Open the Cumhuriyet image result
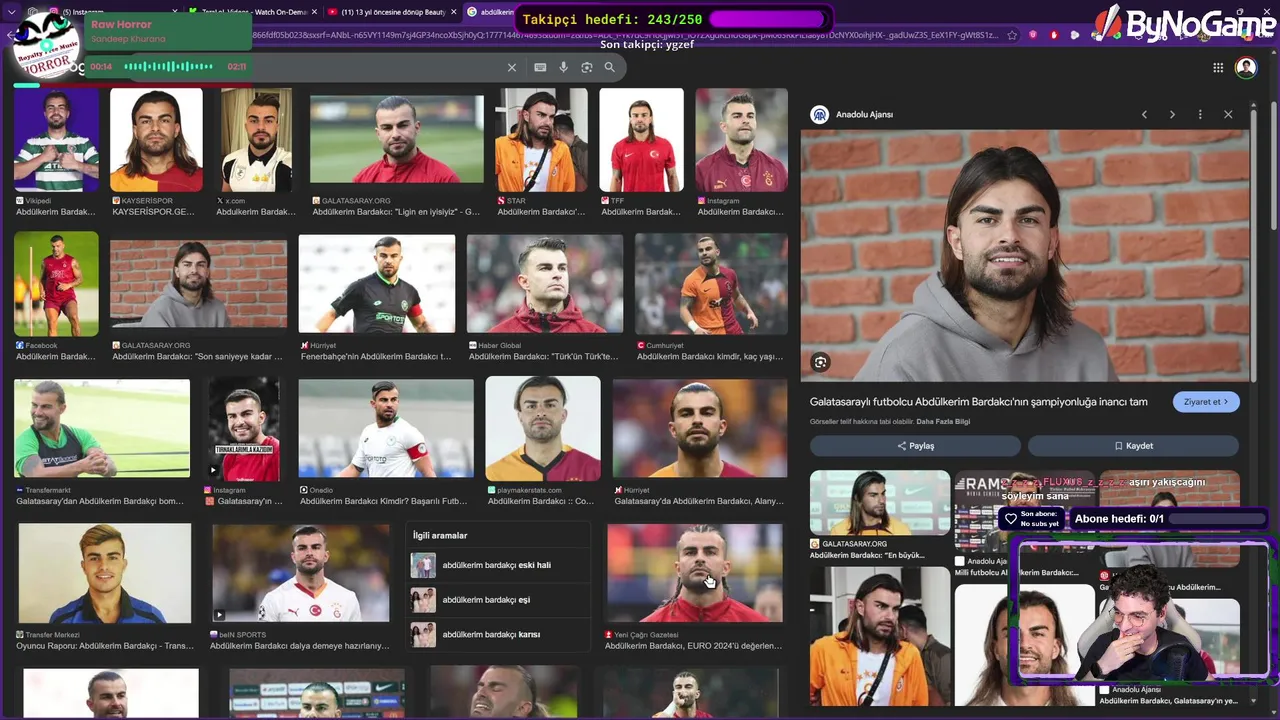This screenshot has height=720, width=1280. [711, 284]
